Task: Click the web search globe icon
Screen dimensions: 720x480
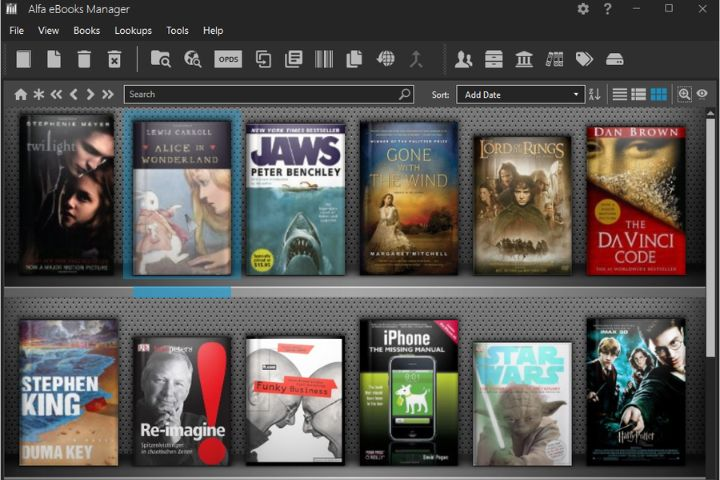Action: point(192,59)
